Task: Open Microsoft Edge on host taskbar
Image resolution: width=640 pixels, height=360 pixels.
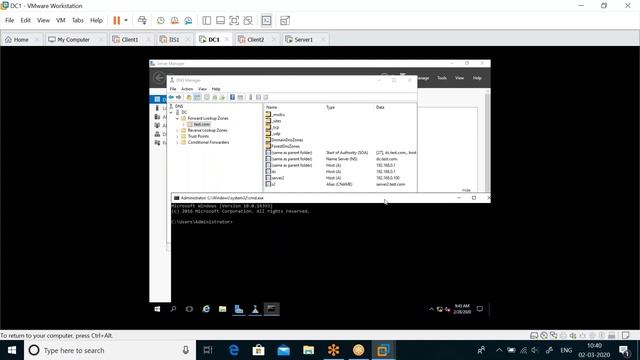Action: 234,350
